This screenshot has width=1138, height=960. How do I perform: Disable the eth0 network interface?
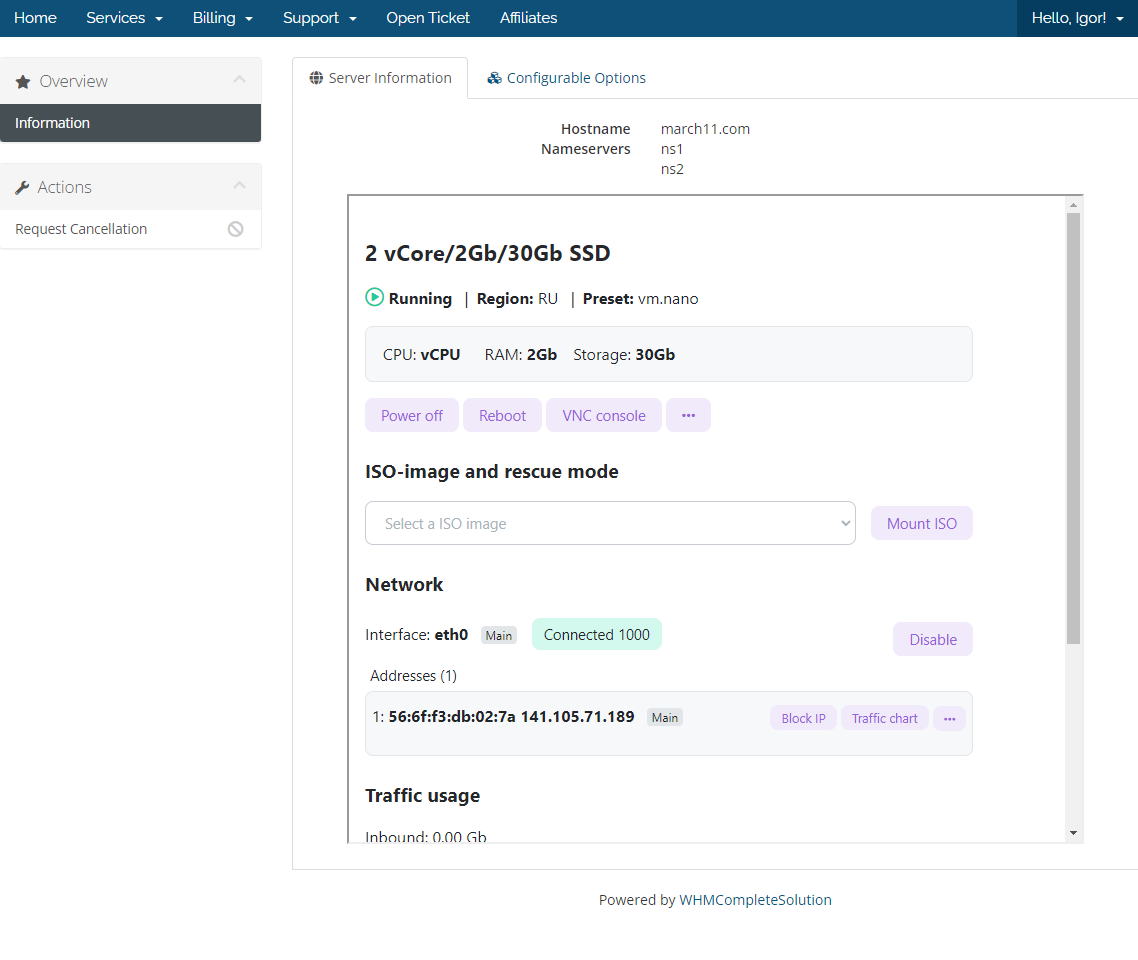[x=932, y=640]
